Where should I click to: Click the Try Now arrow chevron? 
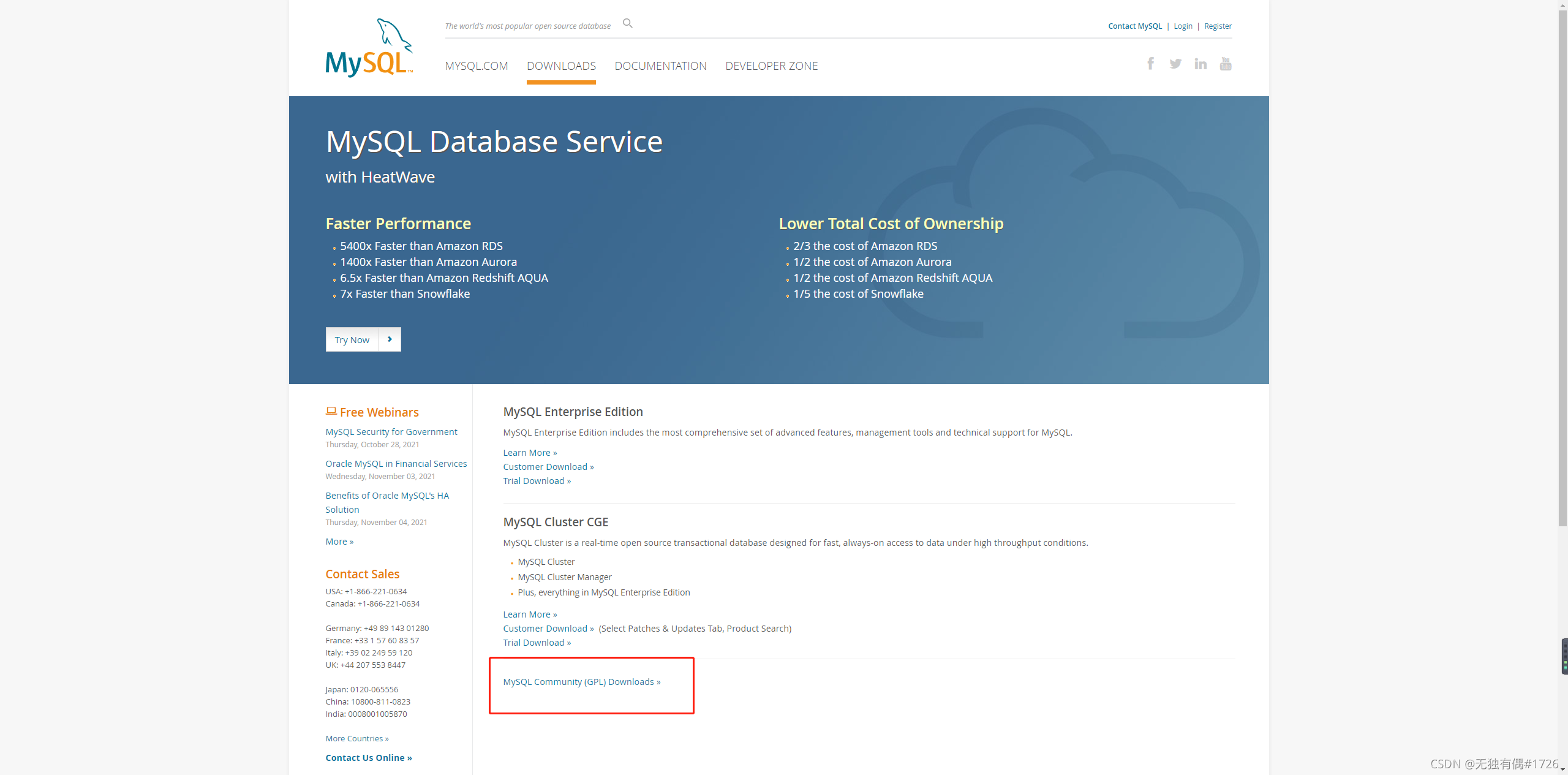pos(390,339)
